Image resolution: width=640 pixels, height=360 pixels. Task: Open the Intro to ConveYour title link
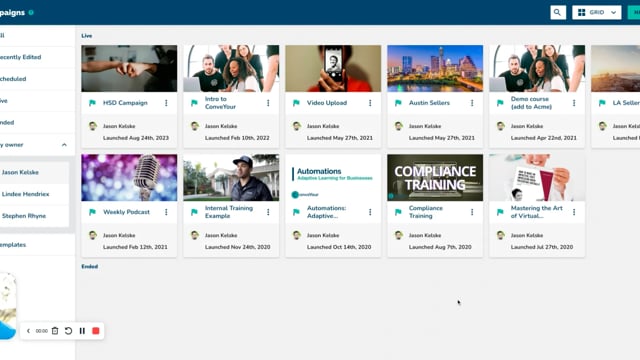(x=220, y=103)
